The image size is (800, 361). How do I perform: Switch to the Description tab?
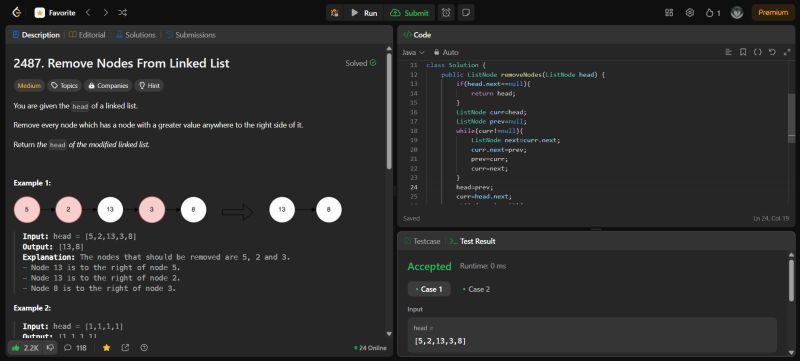(x=36, y=35)
